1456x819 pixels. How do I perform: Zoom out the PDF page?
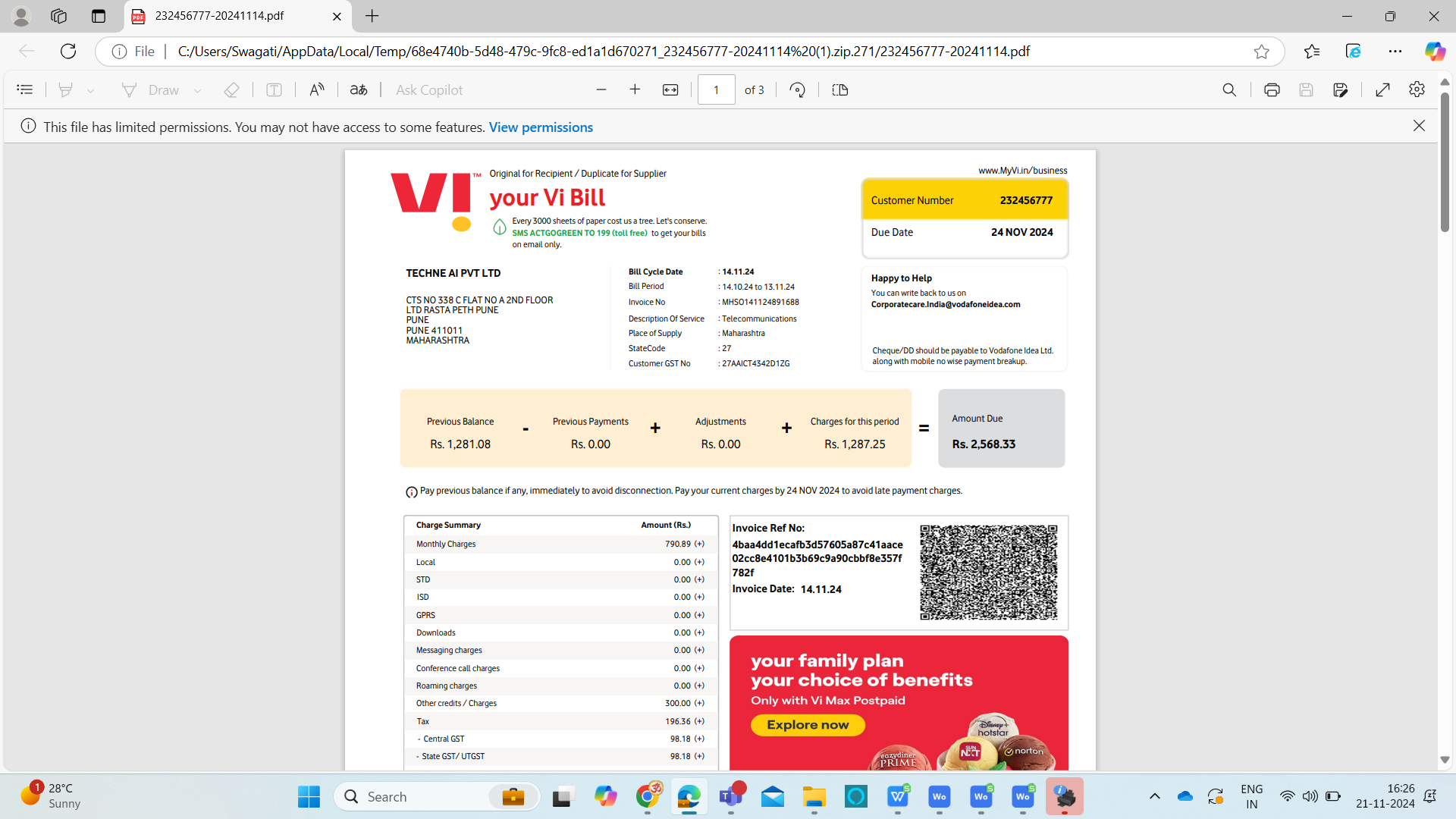pos(601,90)
